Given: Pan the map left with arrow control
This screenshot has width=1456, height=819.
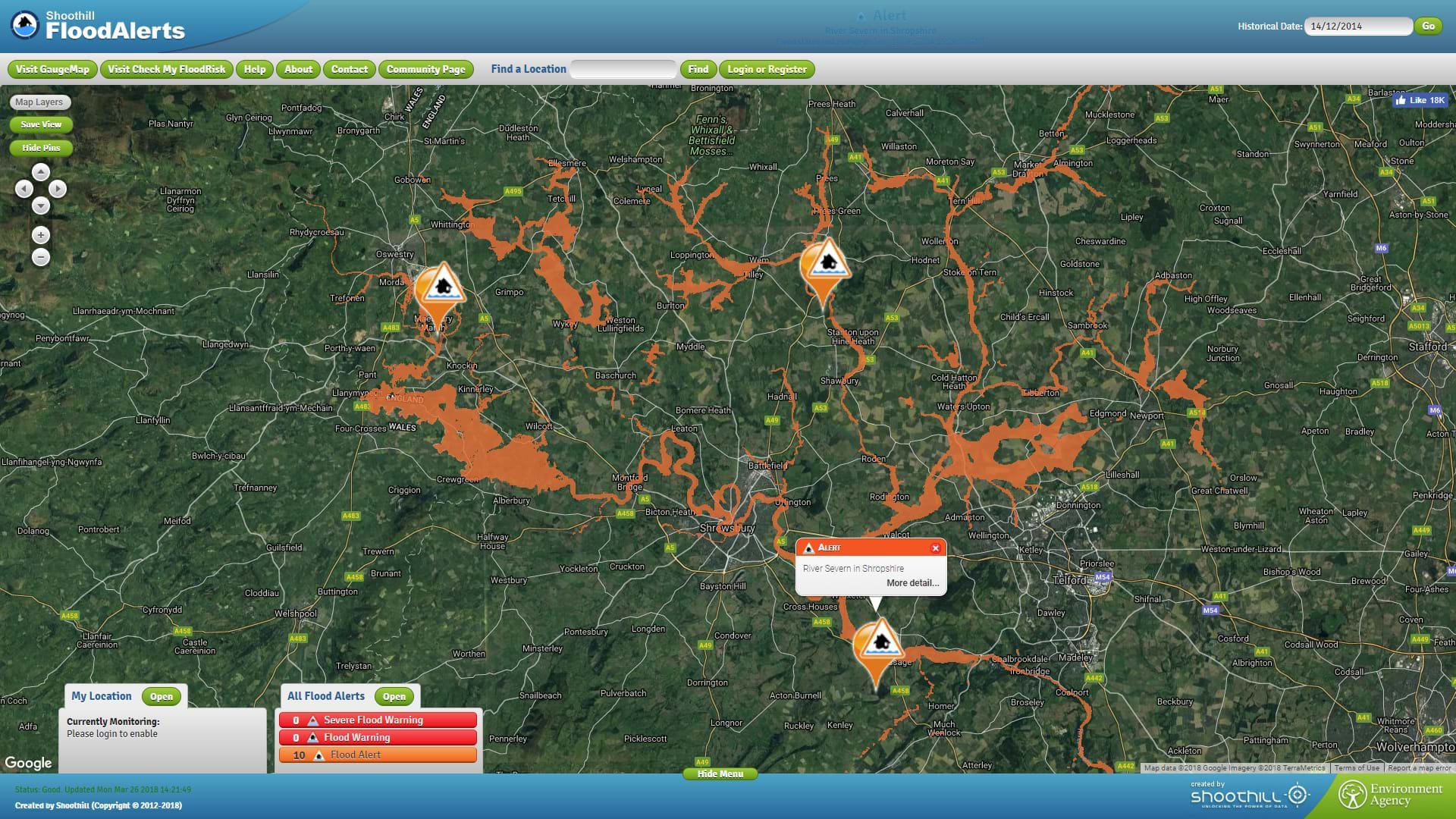Looking at the screenshot, I should (24, 189).
